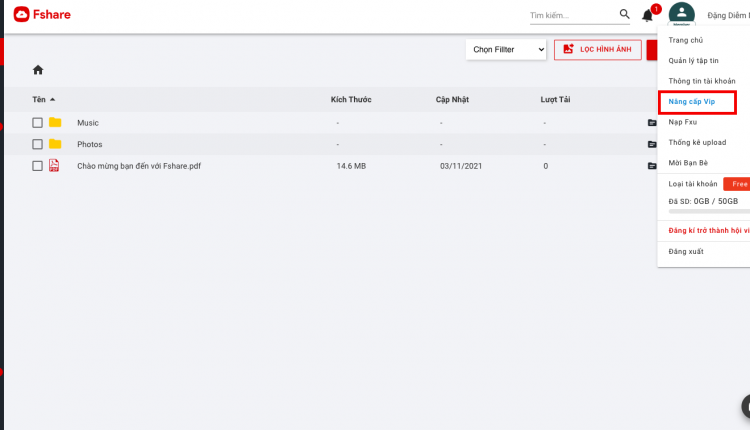
Task: Click the detail icon in the Photos row
Action: pyautogui.click(x=652, y=144)
